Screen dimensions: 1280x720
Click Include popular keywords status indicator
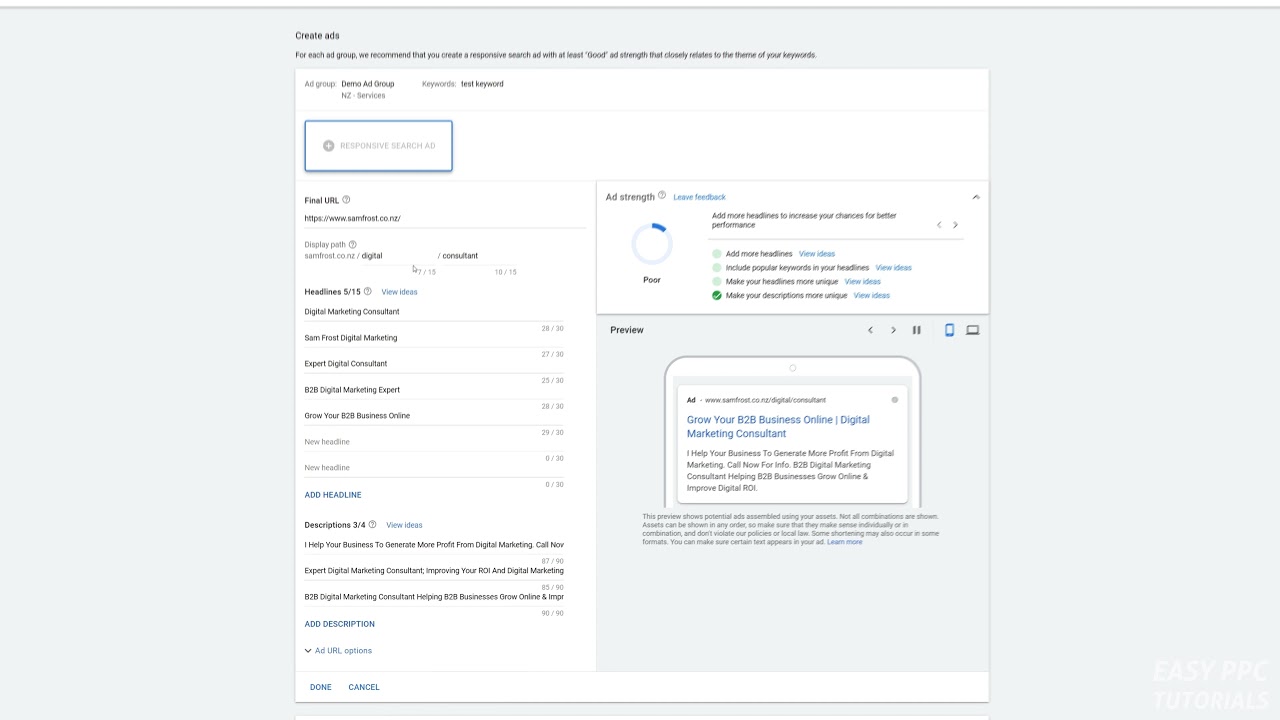717,268
